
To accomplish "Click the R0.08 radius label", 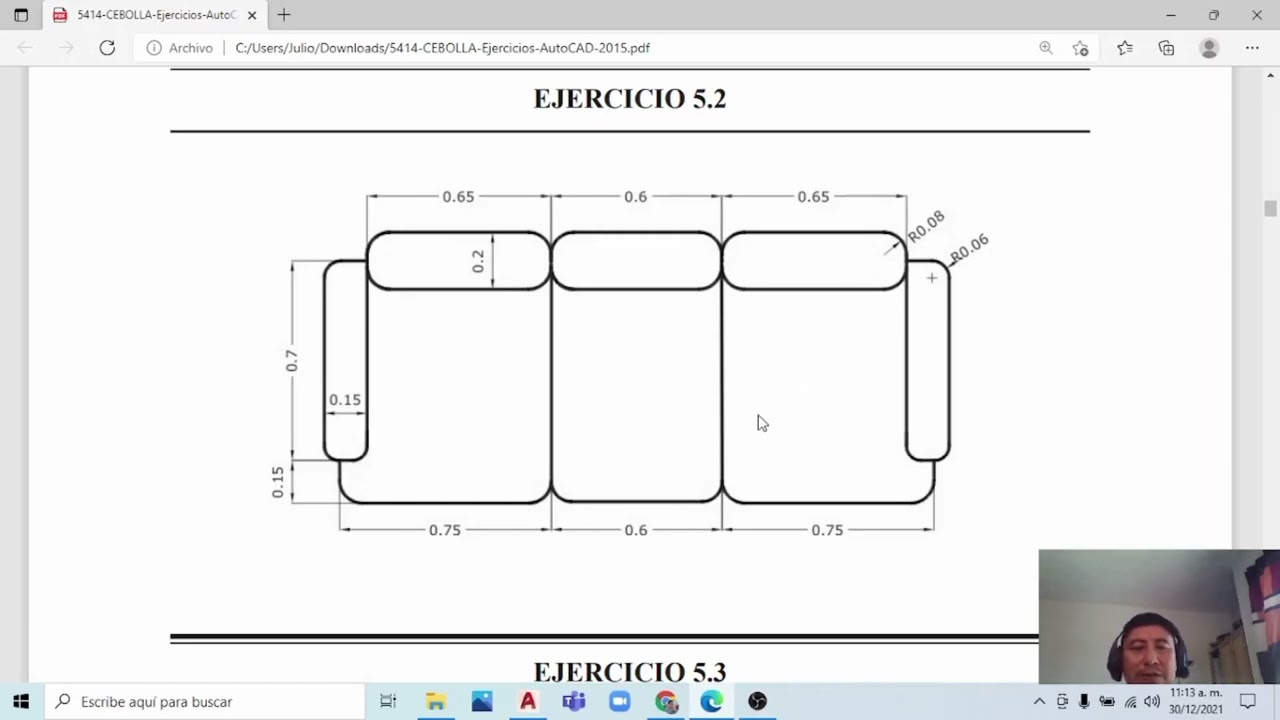I will click(926, 226).
